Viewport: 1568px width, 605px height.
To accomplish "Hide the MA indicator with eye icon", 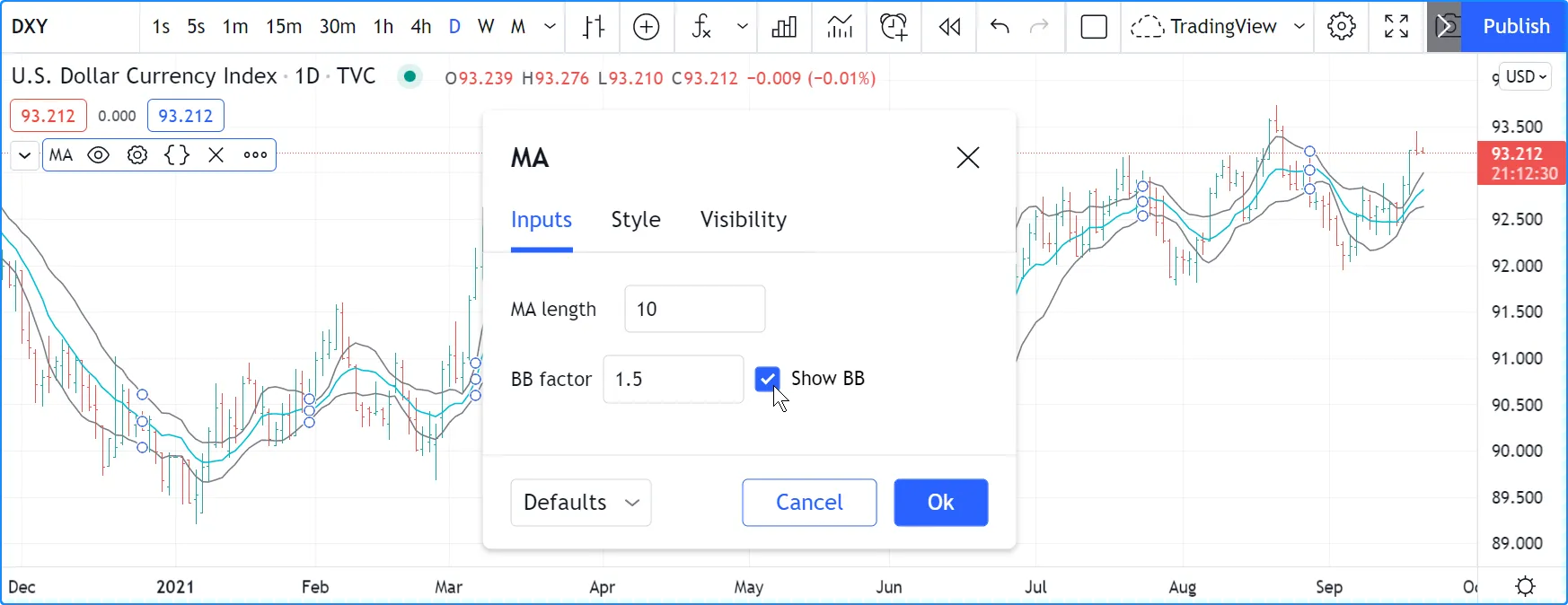I will [99, 155].
